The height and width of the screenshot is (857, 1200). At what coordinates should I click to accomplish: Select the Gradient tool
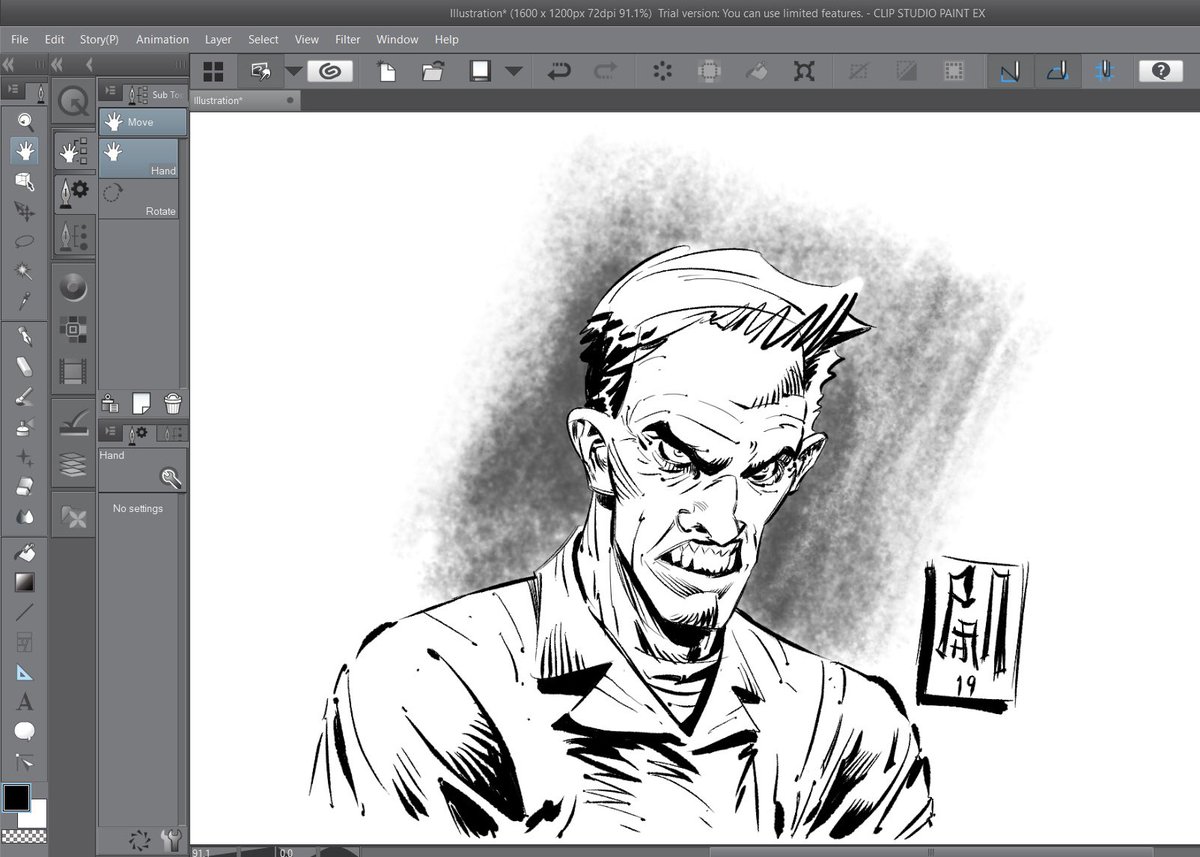(25, 582)
